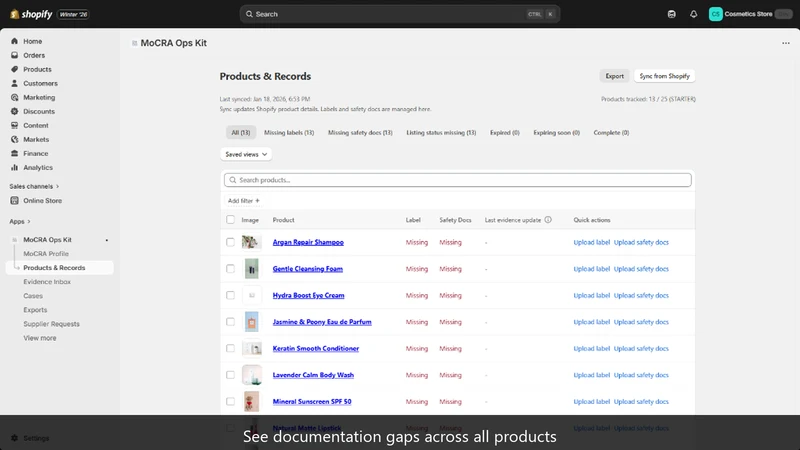This screenshot has height=450, width=800.
Task: Open the Hydra Boost Eye Cream link
Action: tap(308, 295)
